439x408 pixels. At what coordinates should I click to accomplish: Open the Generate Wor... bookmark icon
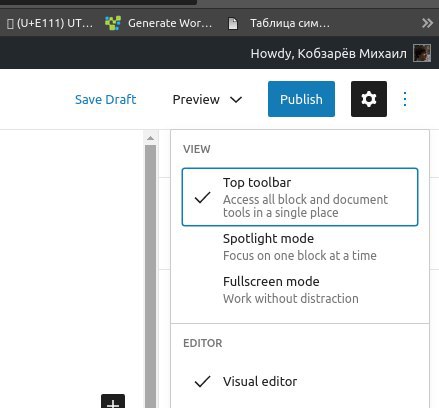(113, 23)
